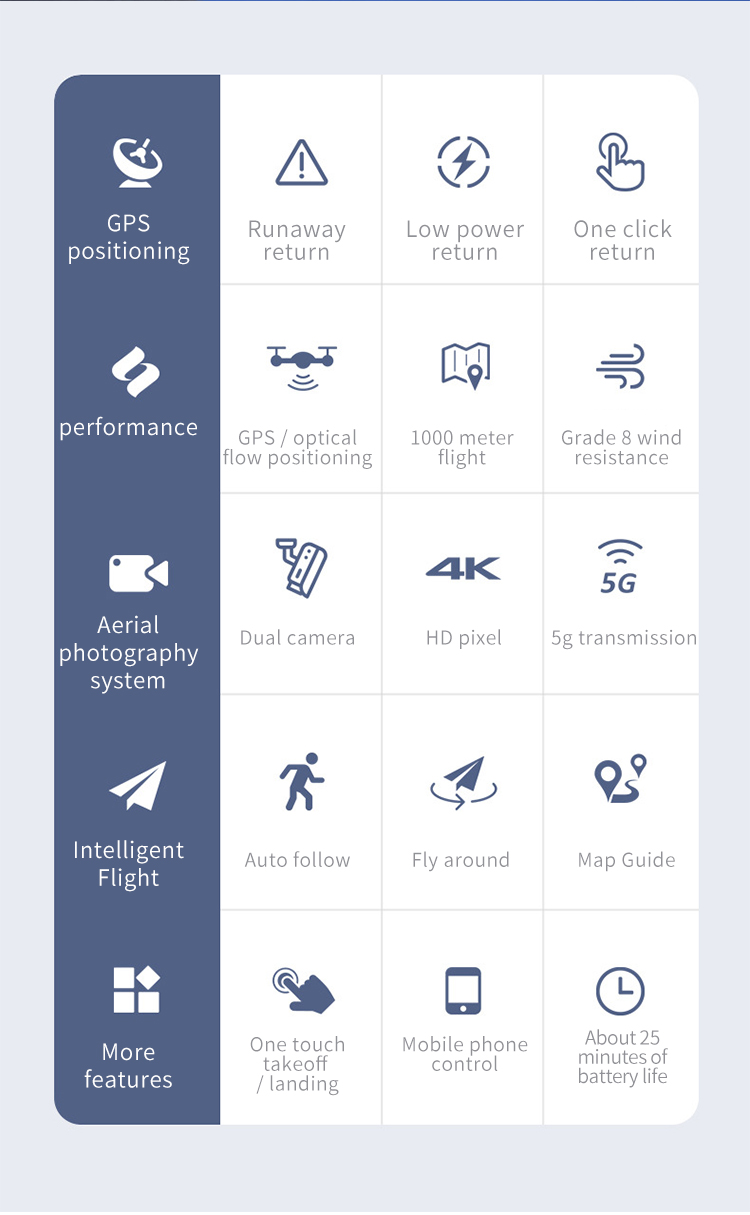
Task: Click the performance category label
Action: [129, 427]
